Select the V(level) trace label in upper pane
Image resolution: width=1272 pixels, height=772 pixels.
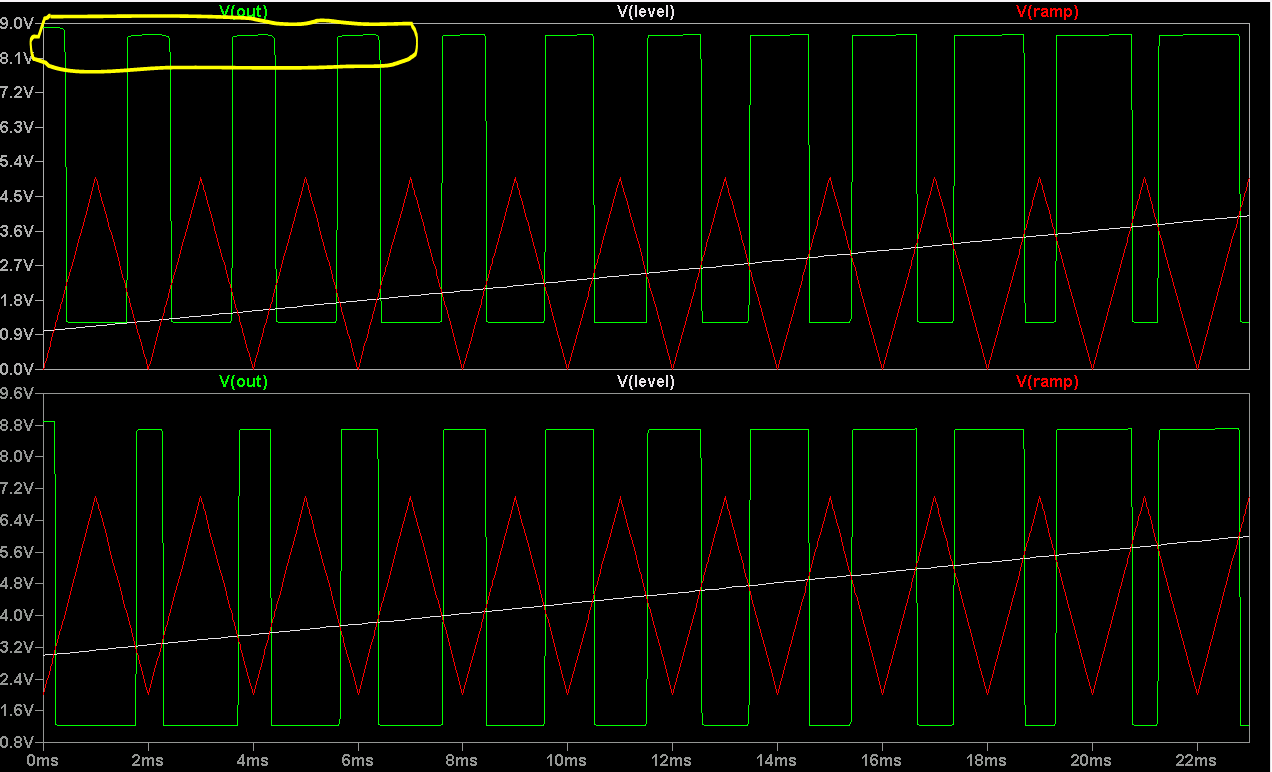point(646,12)
